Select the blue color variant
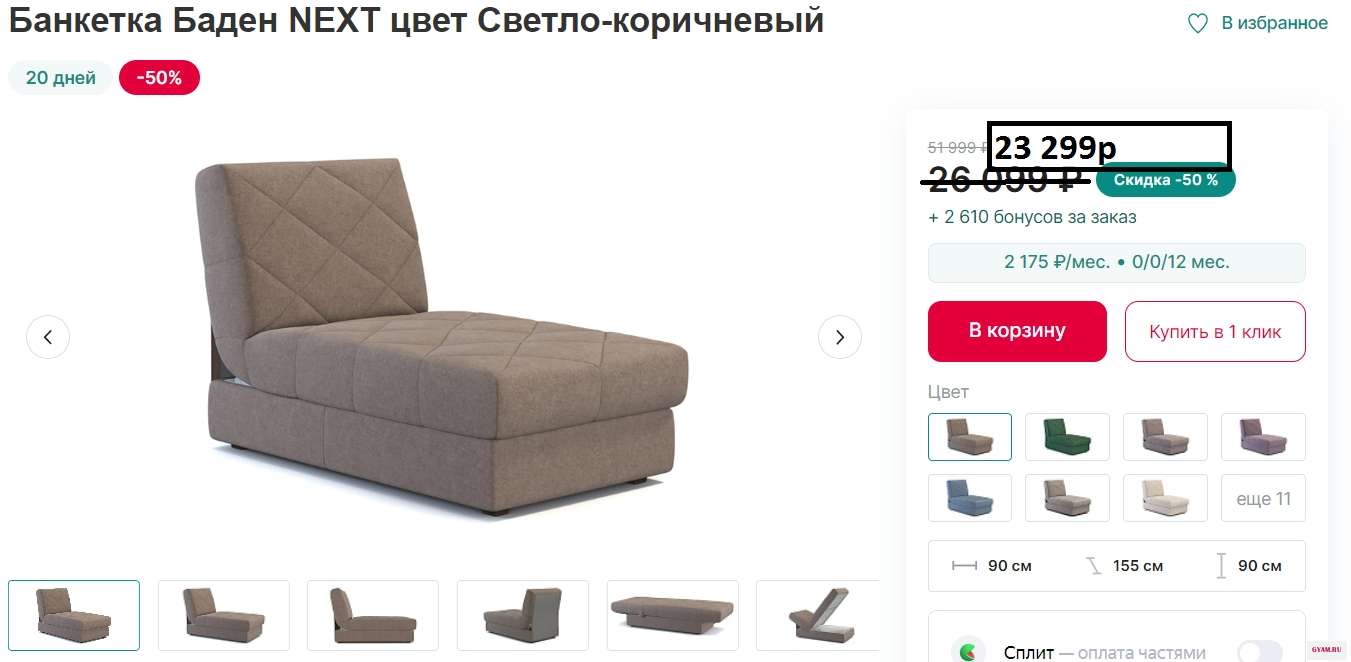The height and width of the screenshot is (662, 1351). tap(970, 498)
